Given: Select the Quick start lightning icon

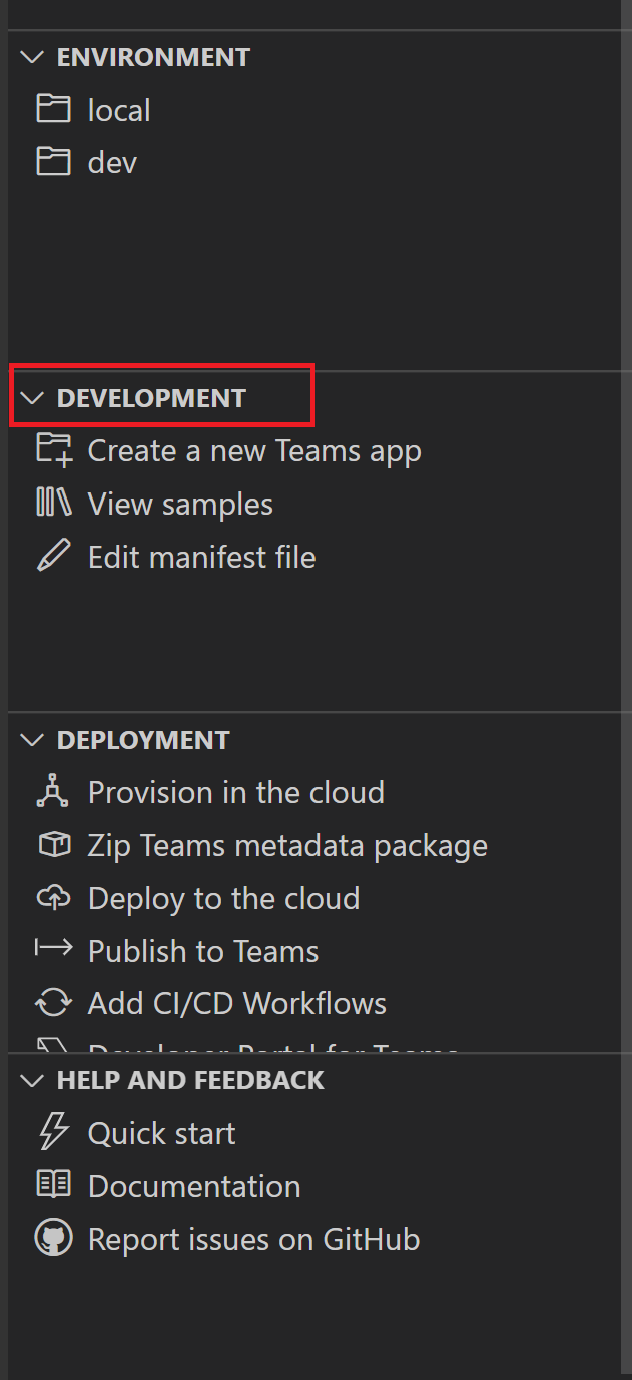Looking at the screenshot, I should [53, 1132].
